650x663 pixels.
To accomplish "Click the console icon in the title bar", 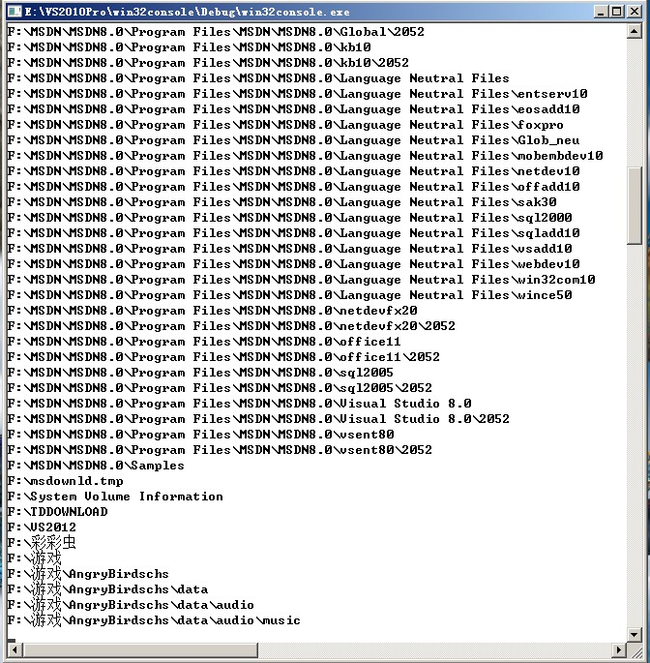I will click(14, 11).
